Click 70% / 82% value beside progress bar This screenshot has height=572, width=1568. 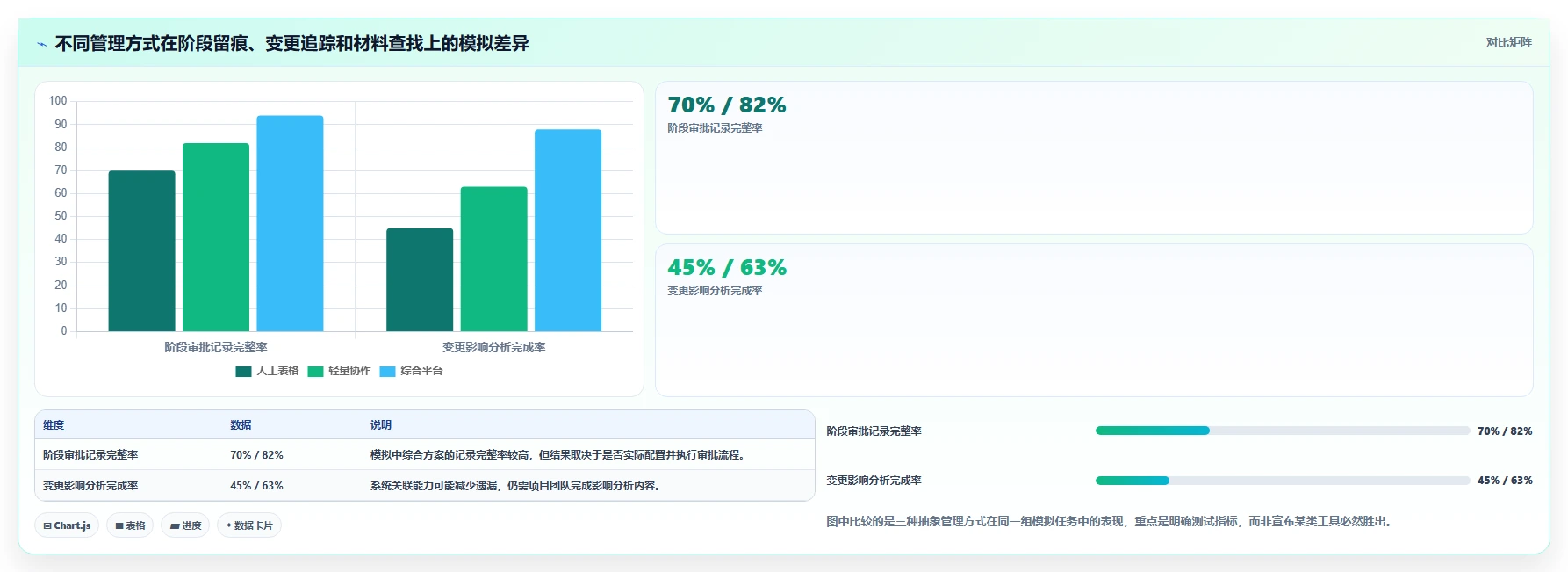click(1505, 431)
